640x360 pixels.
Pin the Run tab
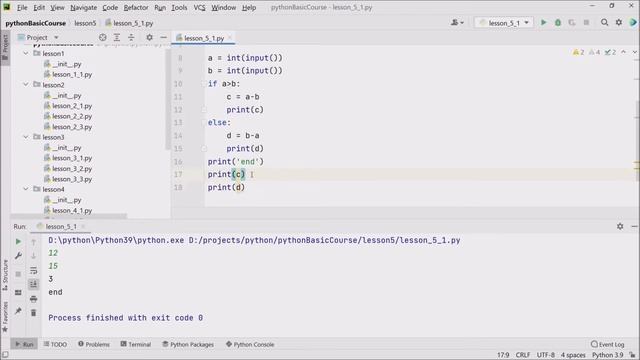click(x=18, y=311)
